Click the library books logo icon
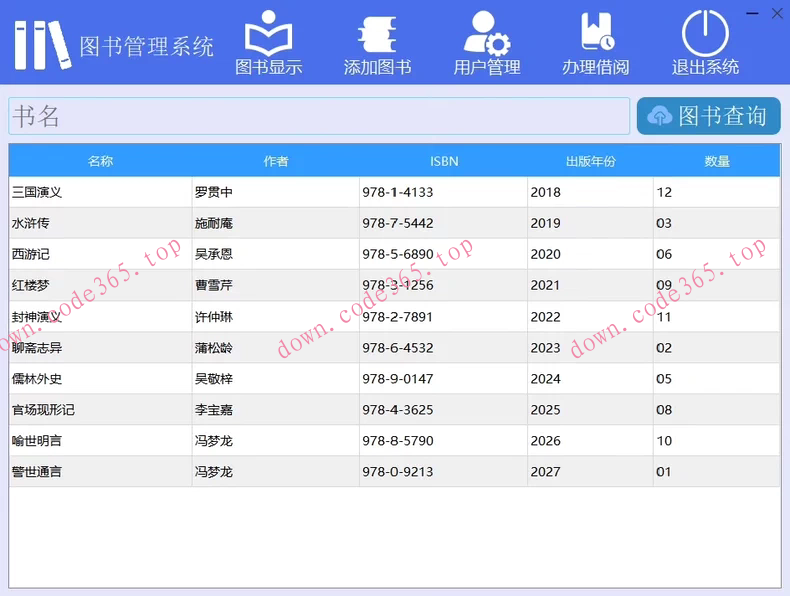Viewport: 790px width, 596px height. coord(43,45)
